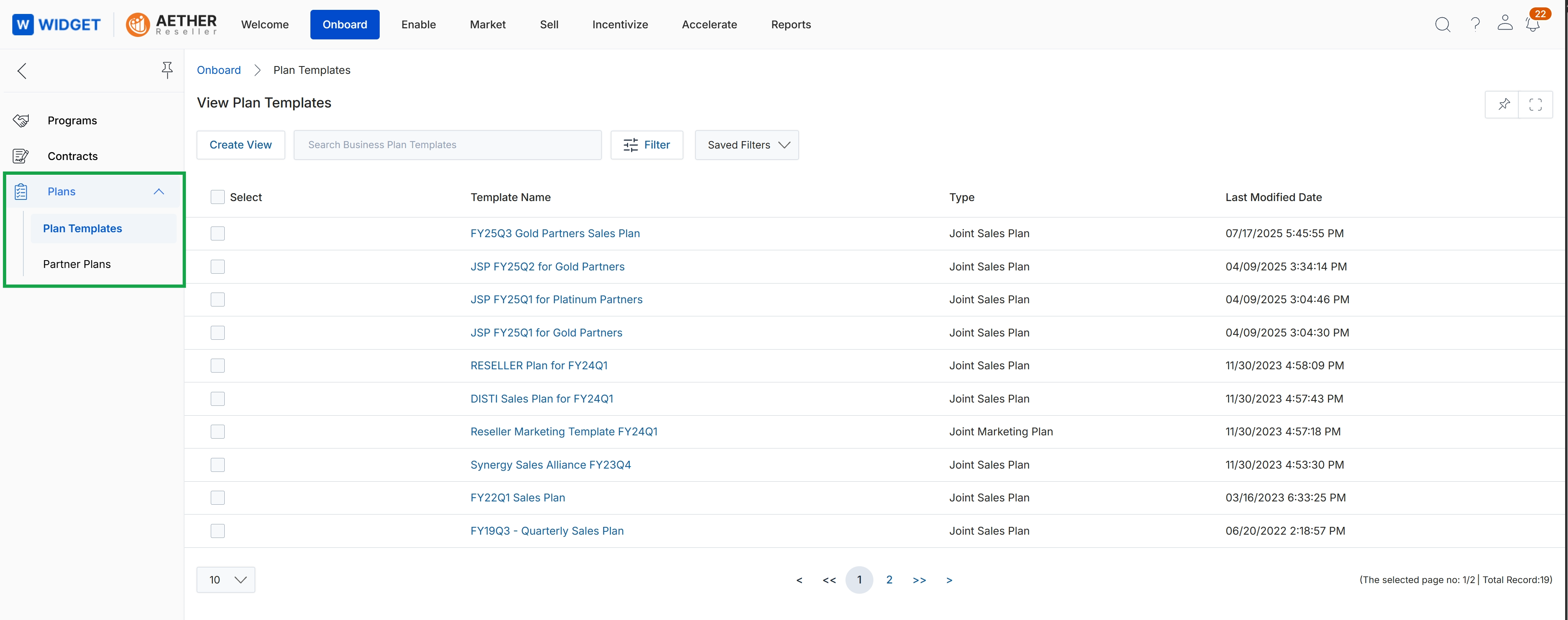Open the Saved Filters dropdown
The width and height of the screenshot is (1568, 620).
pos(747,145)
